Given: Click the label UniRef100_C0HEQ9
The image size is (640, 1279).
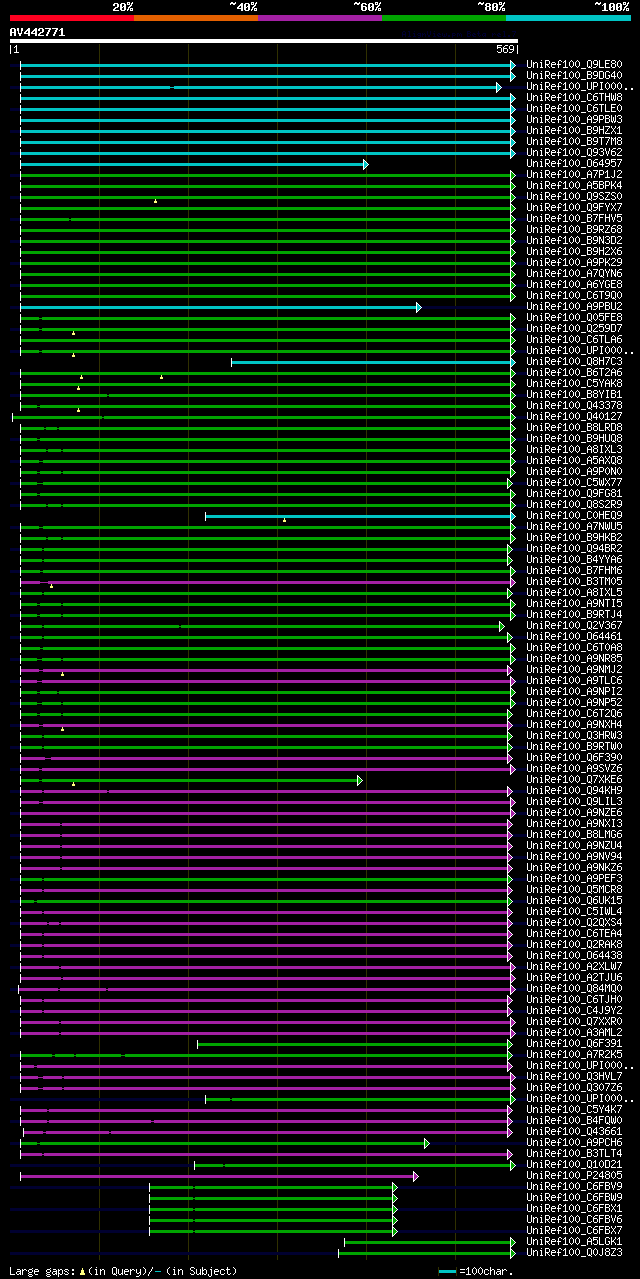Looking at the screenshot, I should tap(574, 516).
